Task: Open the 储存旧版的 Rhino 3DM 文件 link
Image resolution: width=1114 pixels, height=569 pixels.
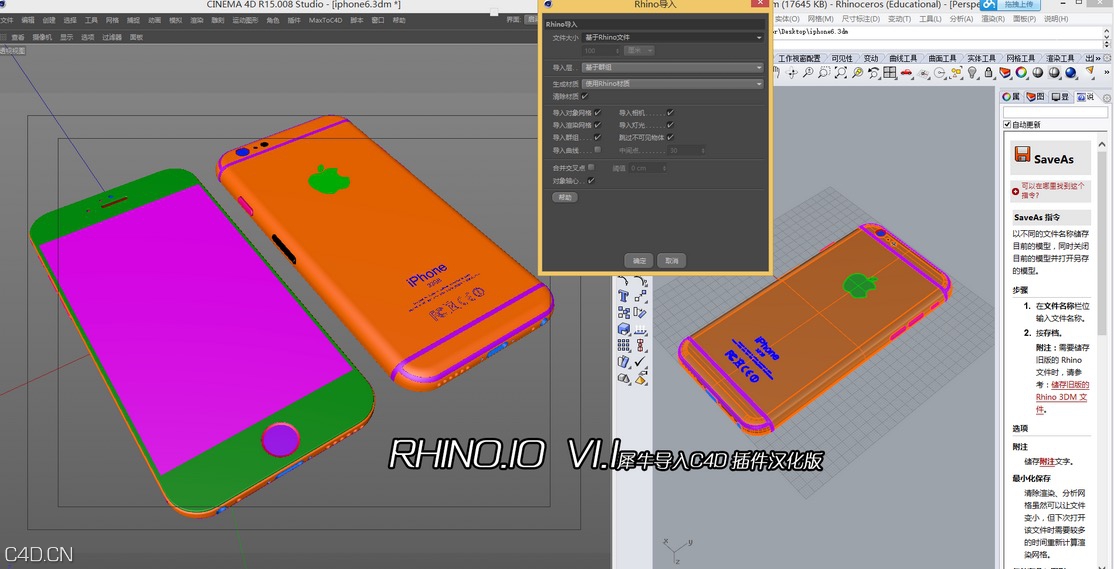Action: [1061, 396]
